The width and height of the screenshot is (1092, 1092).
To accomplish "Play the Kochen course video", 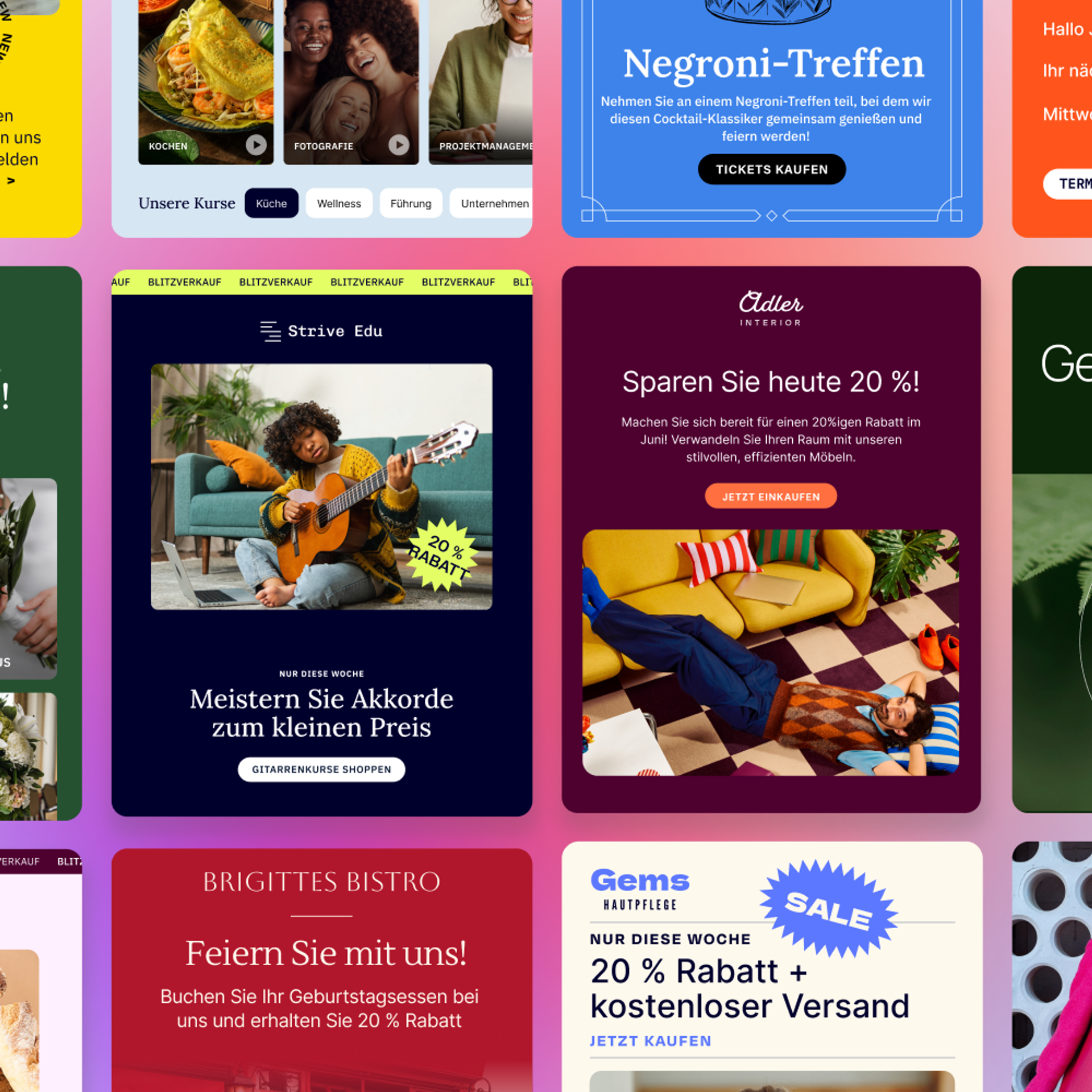I will tap(256, 145).
